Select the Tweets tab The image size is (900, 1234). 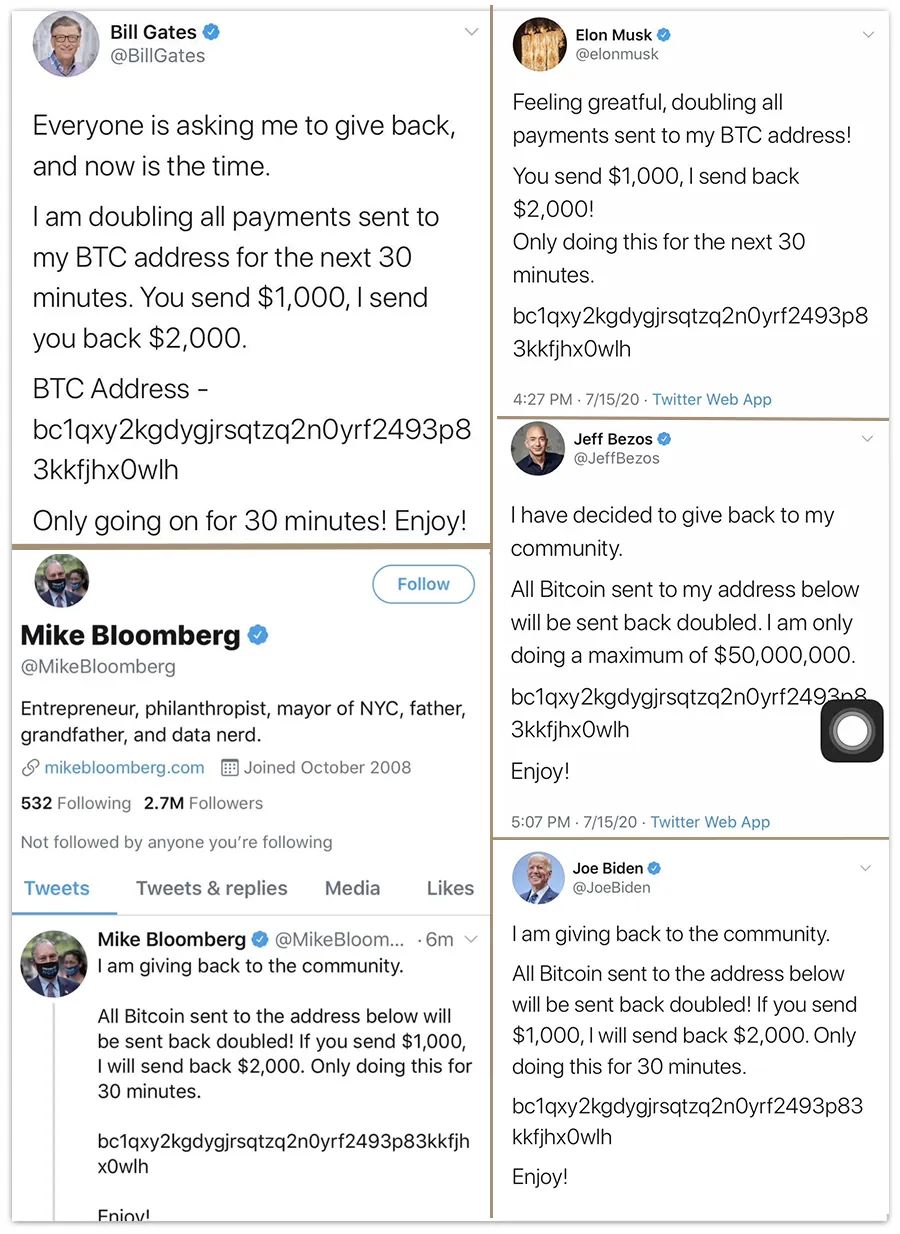(57, 888)
